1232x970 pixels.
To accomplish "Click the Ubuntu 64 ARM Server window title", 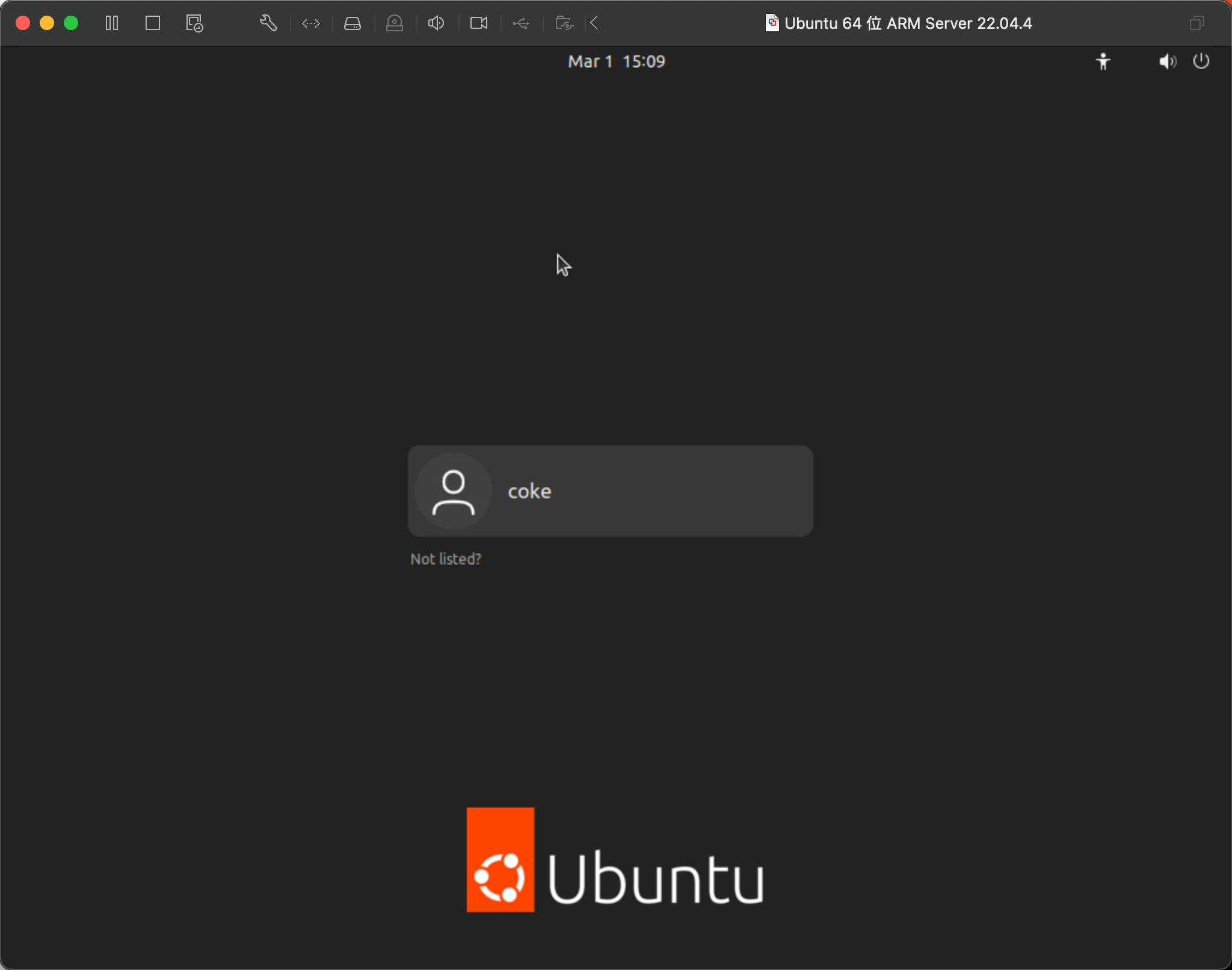I will (908, 23).
